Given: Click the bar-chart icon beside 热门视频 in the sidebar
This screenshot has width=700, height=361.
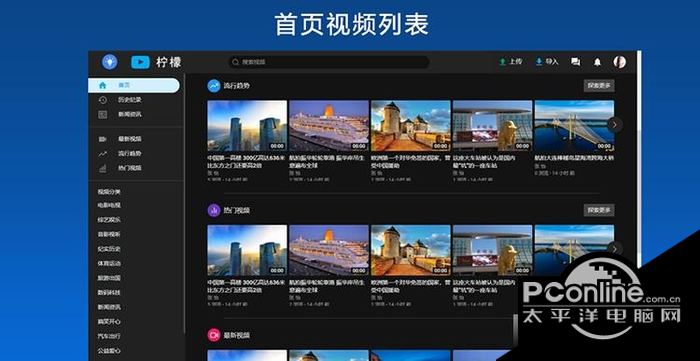Looking at the screenshot, I should 103,168.
